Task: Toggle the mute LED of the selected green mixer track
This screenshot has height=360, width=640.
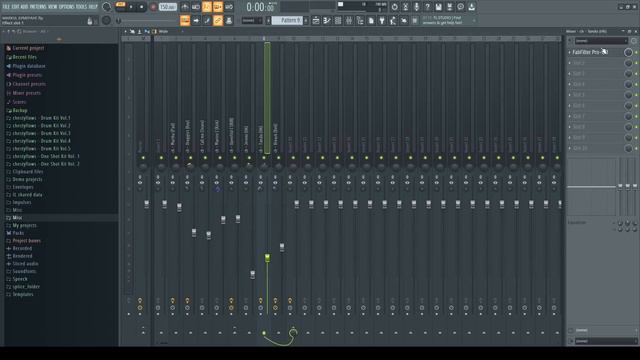Action: tap(264, 158)
